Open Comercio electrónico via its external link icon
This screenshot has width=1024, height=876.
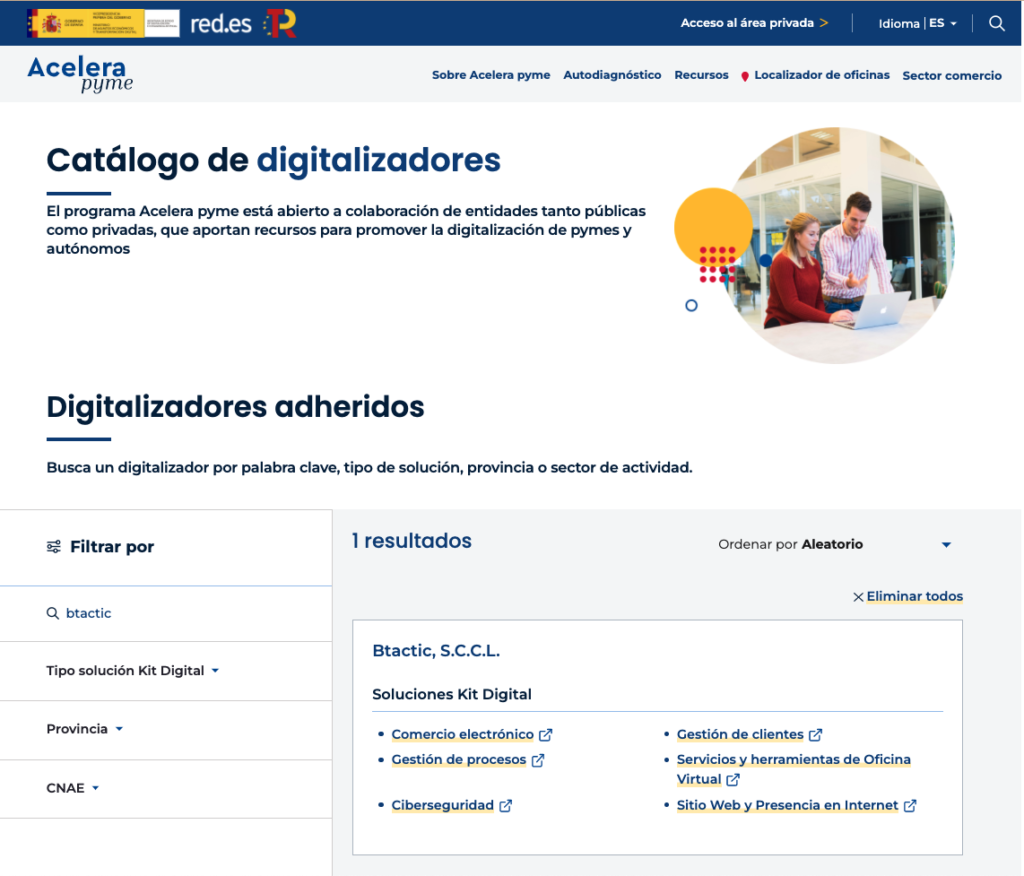click(x=545, y=734)
